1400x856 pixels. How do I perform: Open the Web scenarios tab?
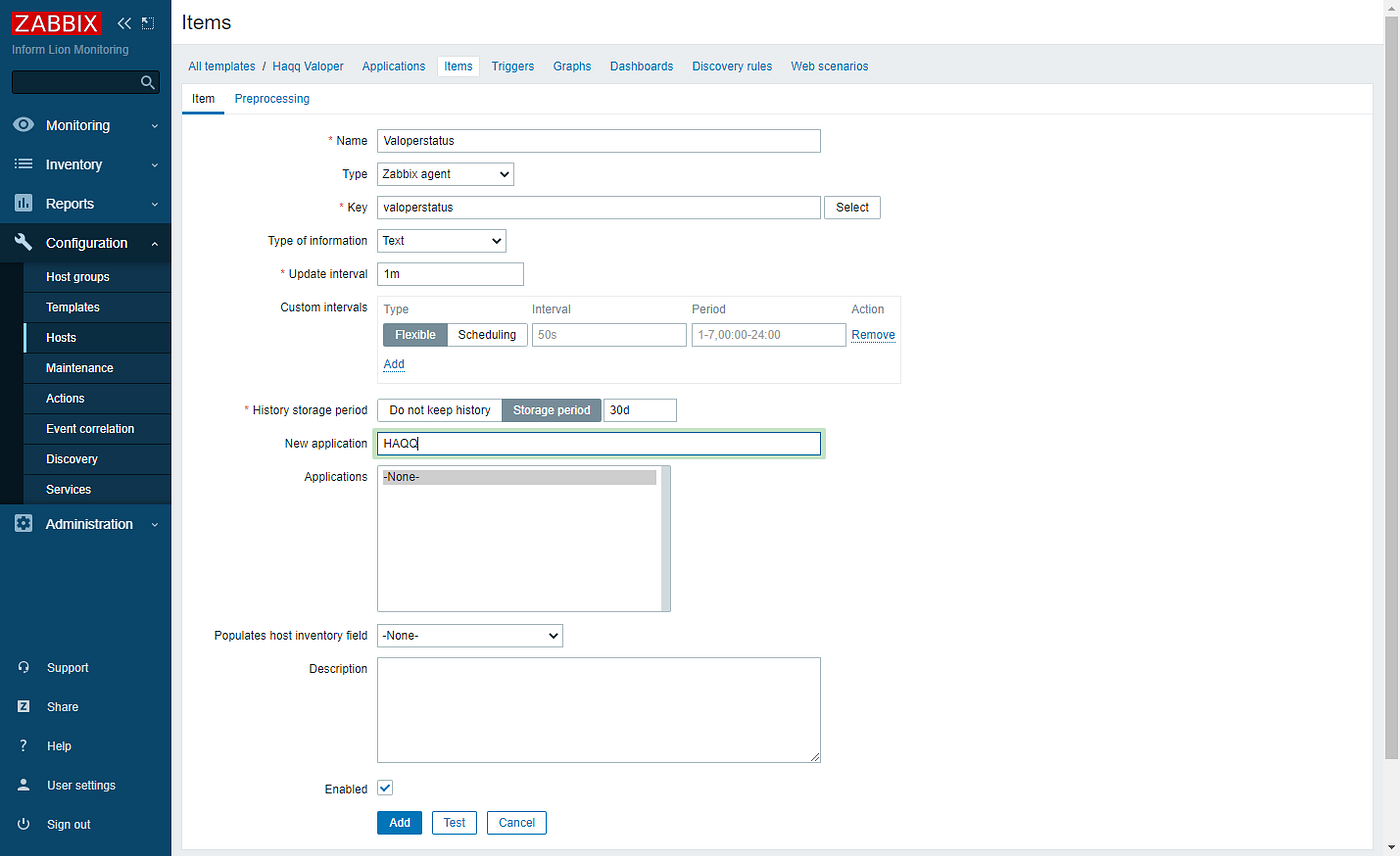[830, 66]
